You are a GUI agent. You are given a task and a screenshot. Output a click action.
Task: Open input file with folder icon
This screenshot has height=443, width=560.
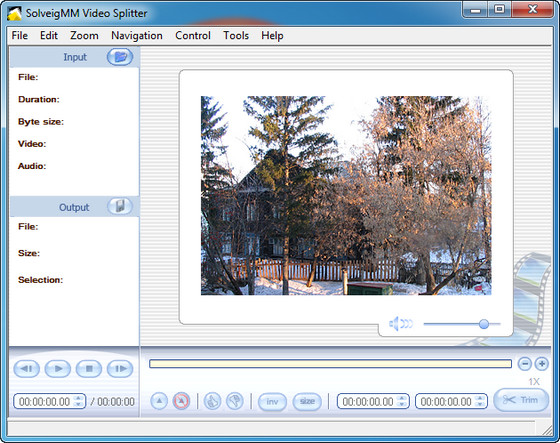click(x=120, y=57)
